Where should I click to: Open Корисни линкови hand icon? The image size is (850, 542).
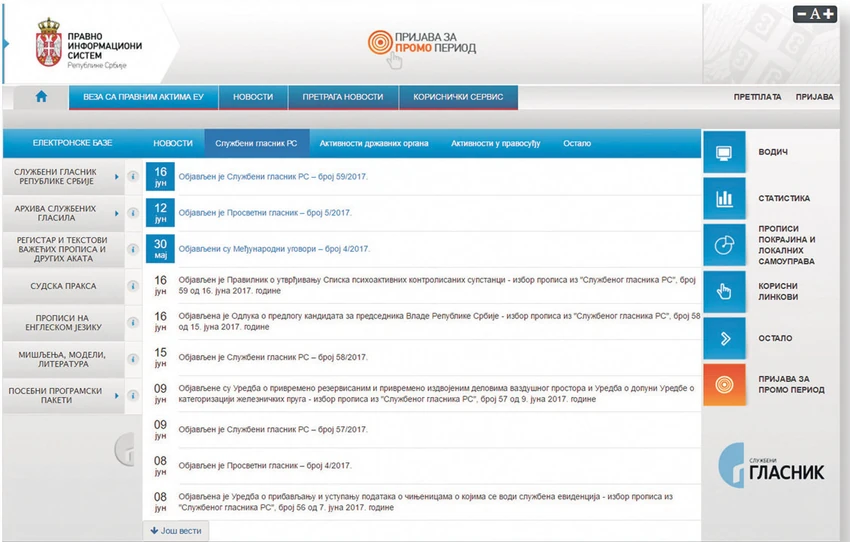coord(724,292)
